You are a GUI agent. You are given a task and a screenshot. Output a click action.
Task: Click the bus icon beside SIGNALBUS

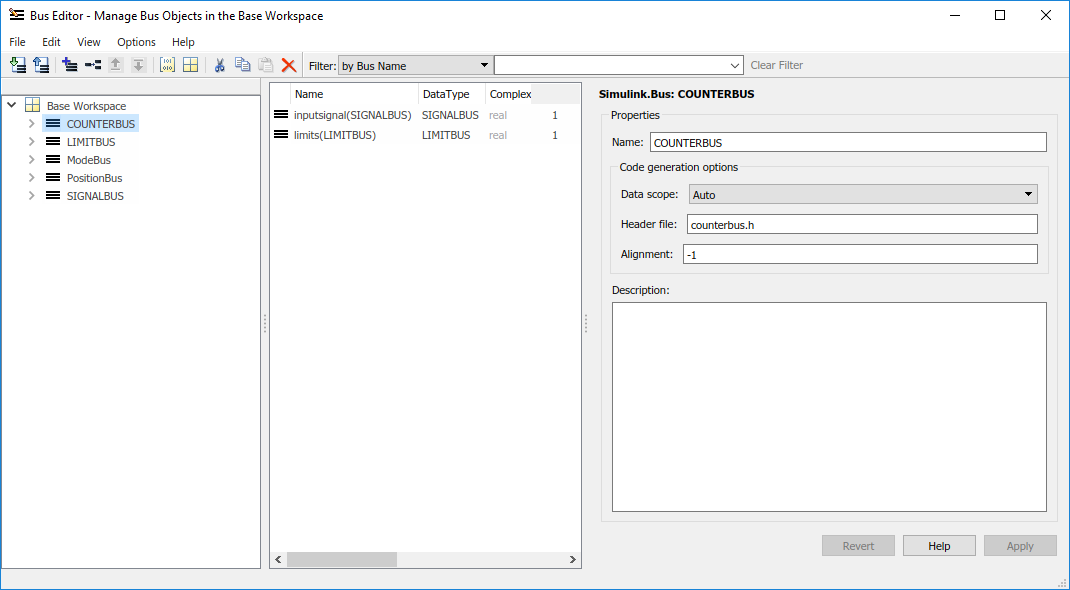click(x=53, y=195)
